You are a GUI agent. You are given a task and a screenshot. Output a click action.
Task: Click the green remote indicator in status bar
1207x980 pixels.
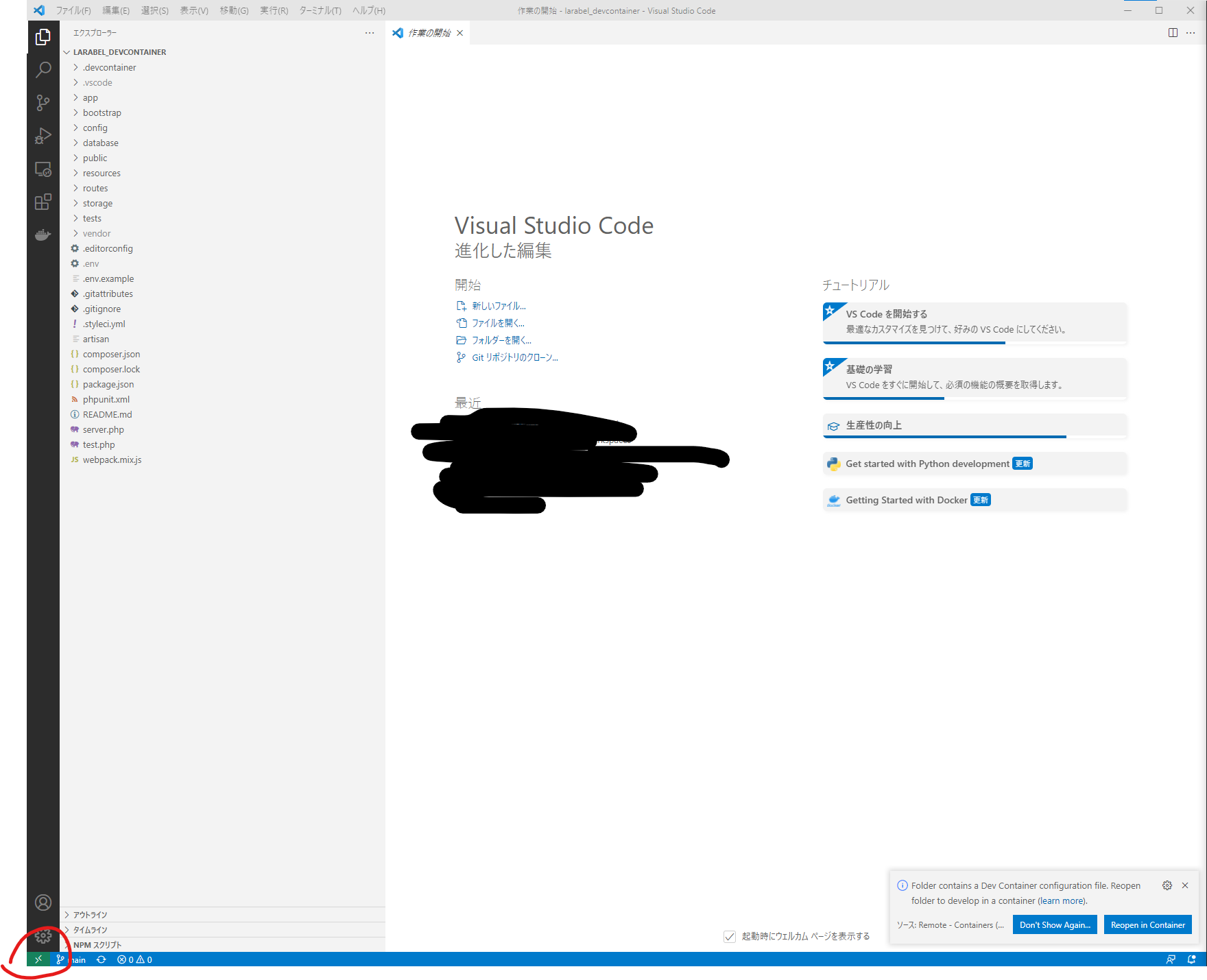[x=38, y=959]
